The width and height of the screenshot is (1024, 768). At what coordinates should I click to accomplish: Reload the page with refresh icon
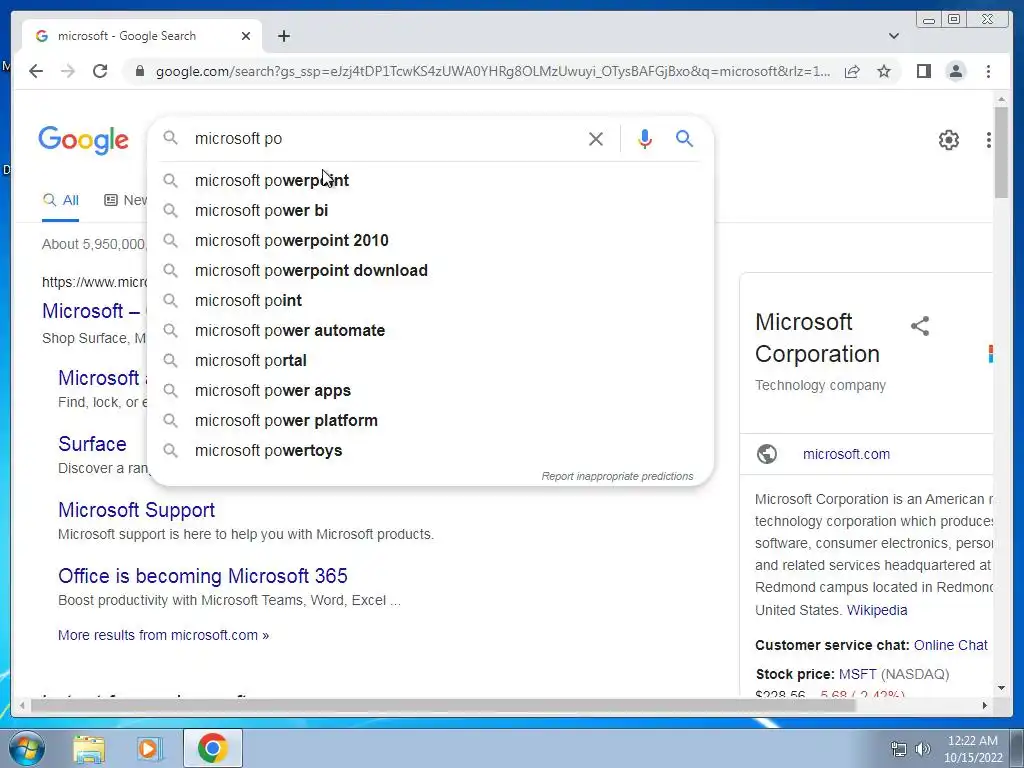[x=100, y=71]
